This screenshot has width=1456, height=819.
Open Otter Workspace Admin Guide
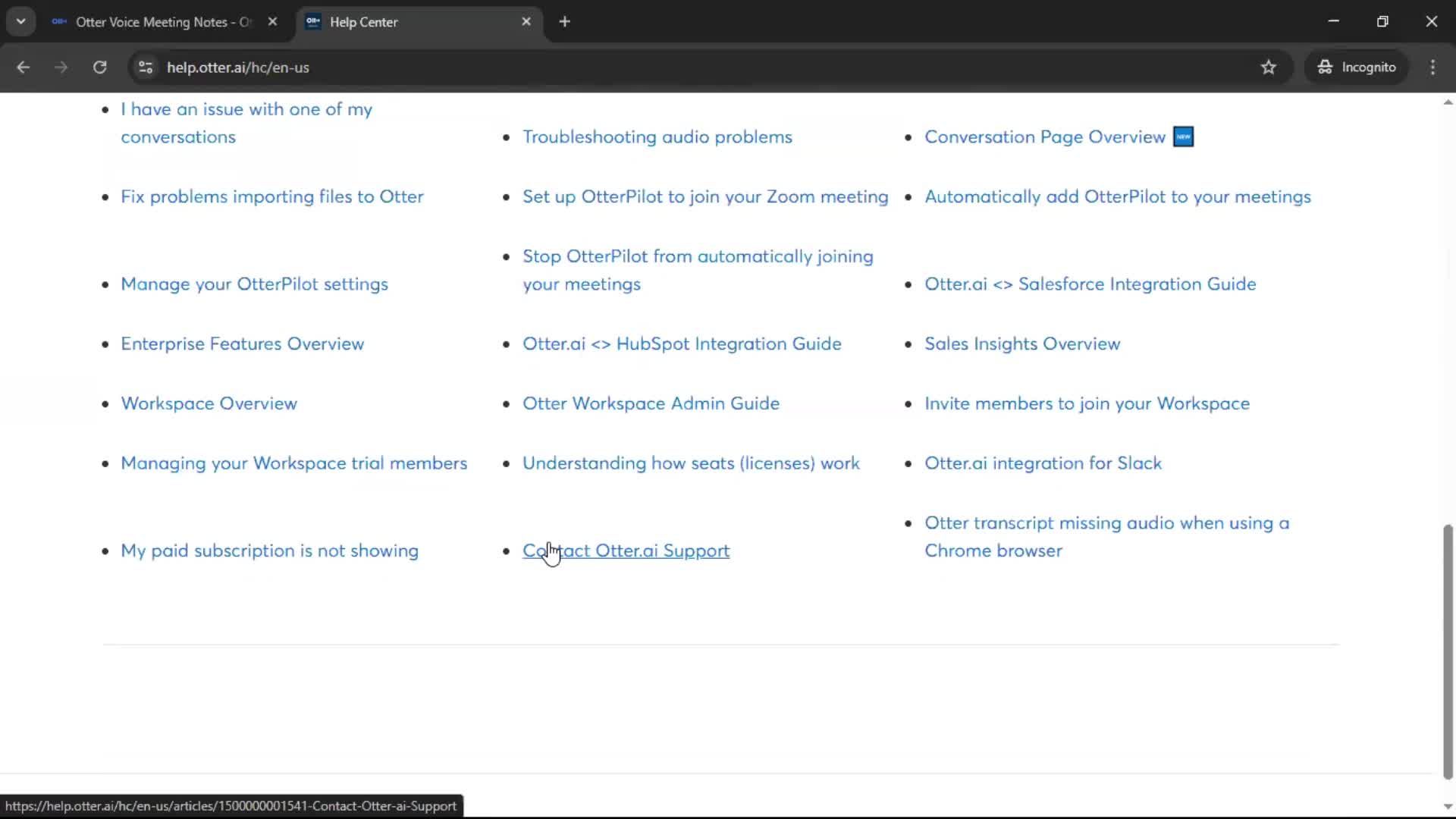pyautogui.click(x=651, y=404)
